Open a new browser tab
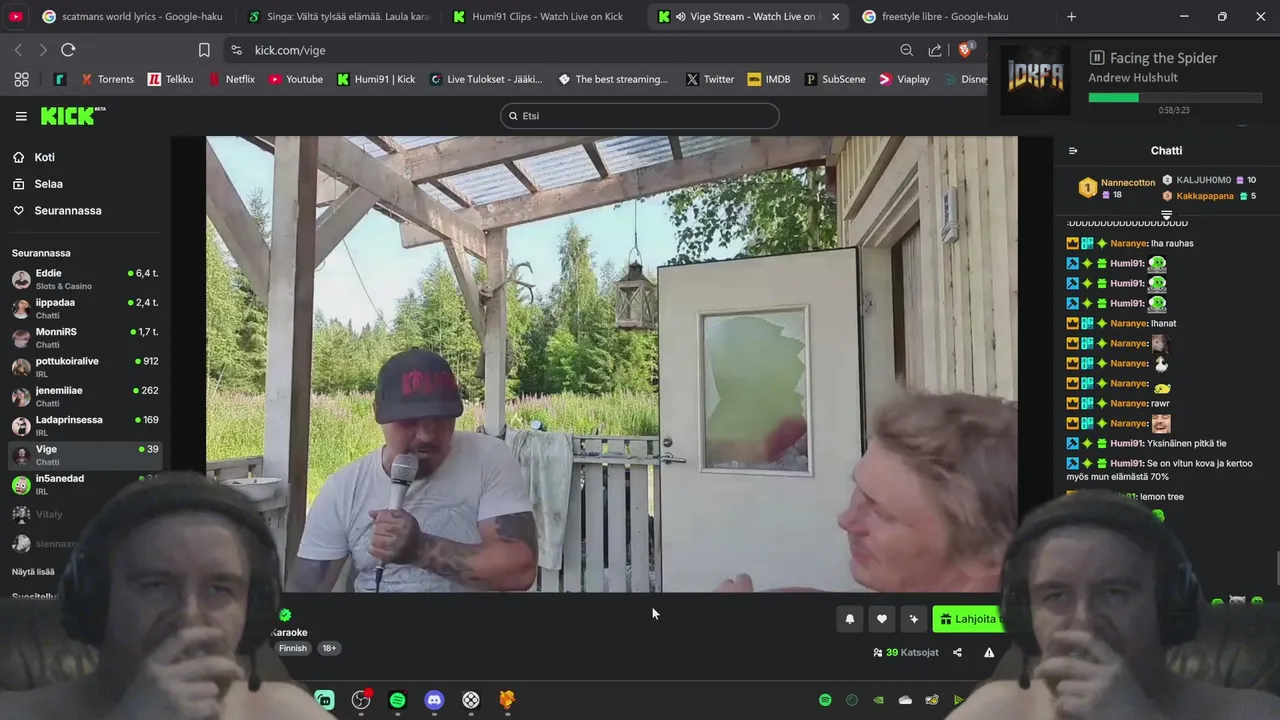1280x720 pixels. pos(1071,16)
